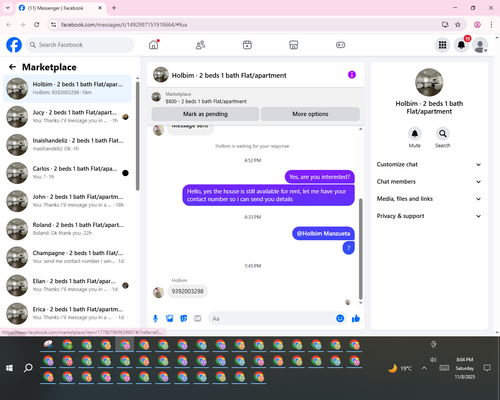Send a thumbs-up like
500x400 pixels.
pyautogui.click(x=356, y=318)
